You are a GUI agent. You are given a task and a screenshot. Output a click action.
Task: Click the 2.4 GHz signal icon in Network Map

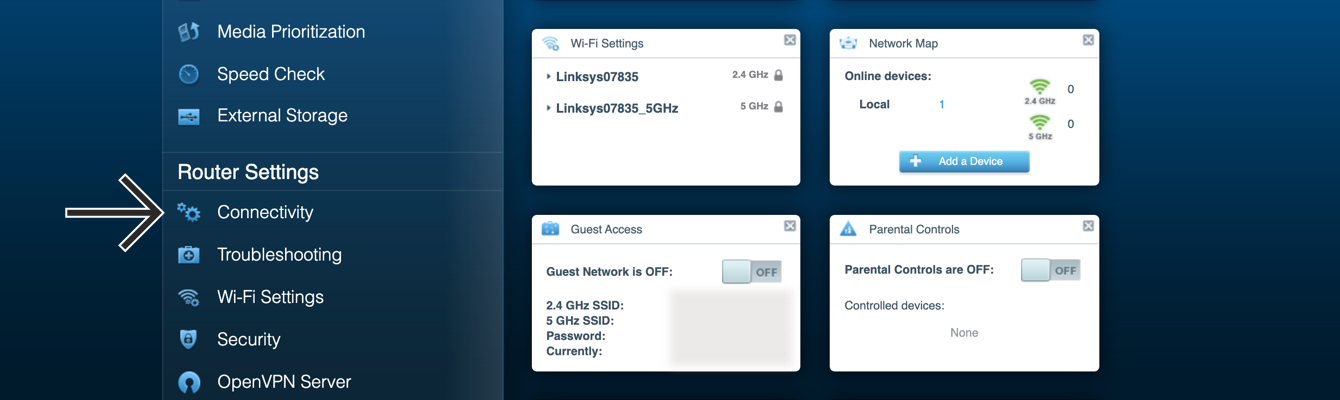1040,91
